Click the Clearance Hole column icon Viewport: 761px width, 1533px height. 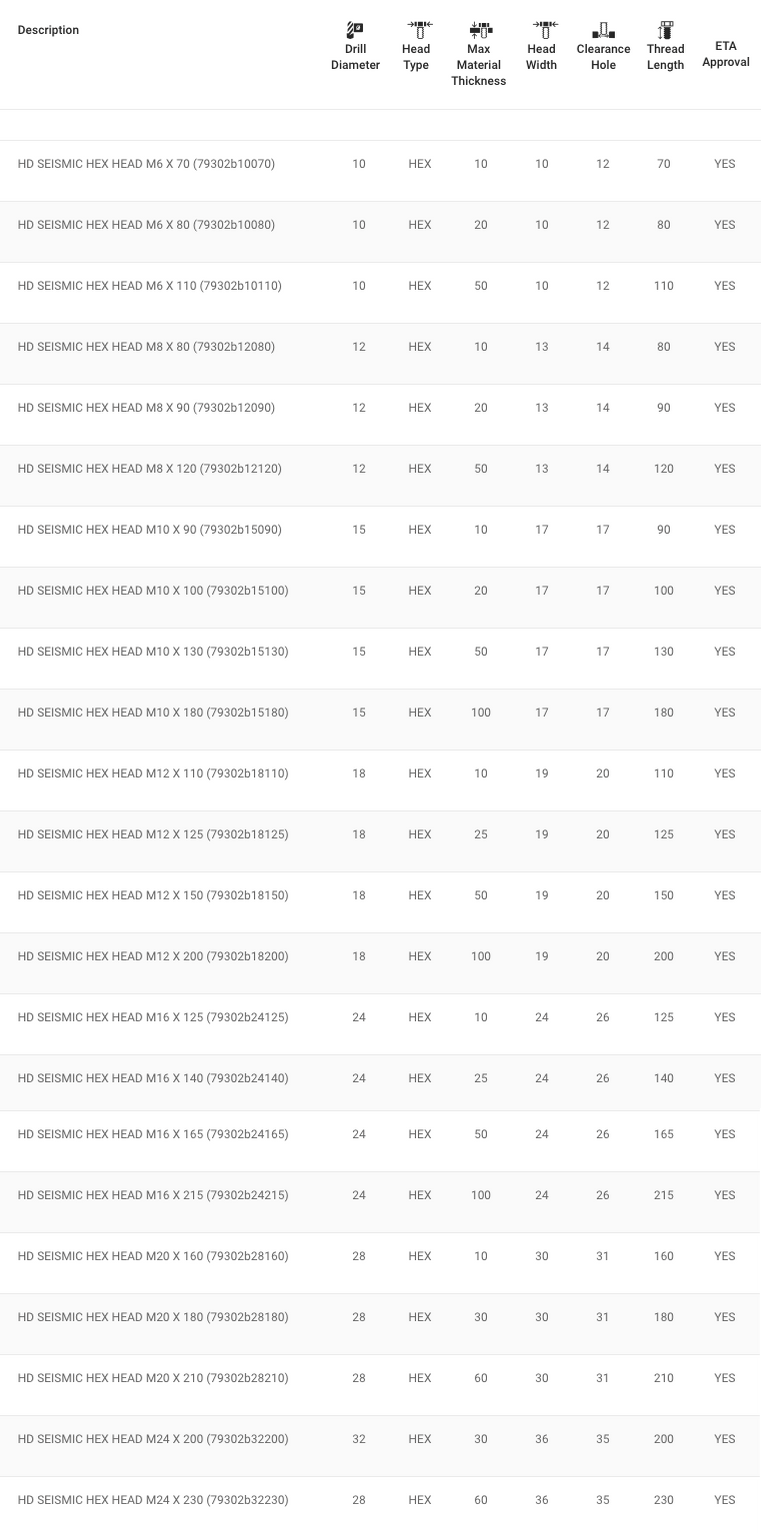coord(603,29)
